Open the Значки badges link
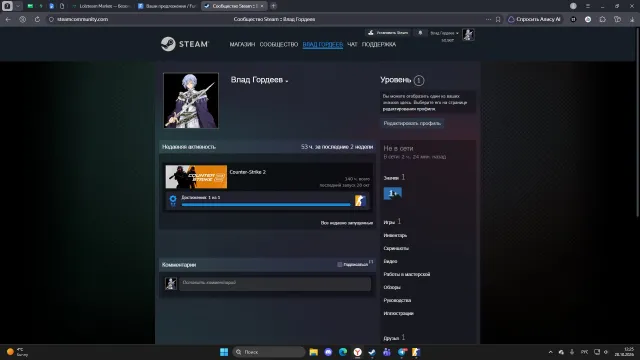Image resolution: width=640 pixels, height=360 pixels. (x=391, y=178)
